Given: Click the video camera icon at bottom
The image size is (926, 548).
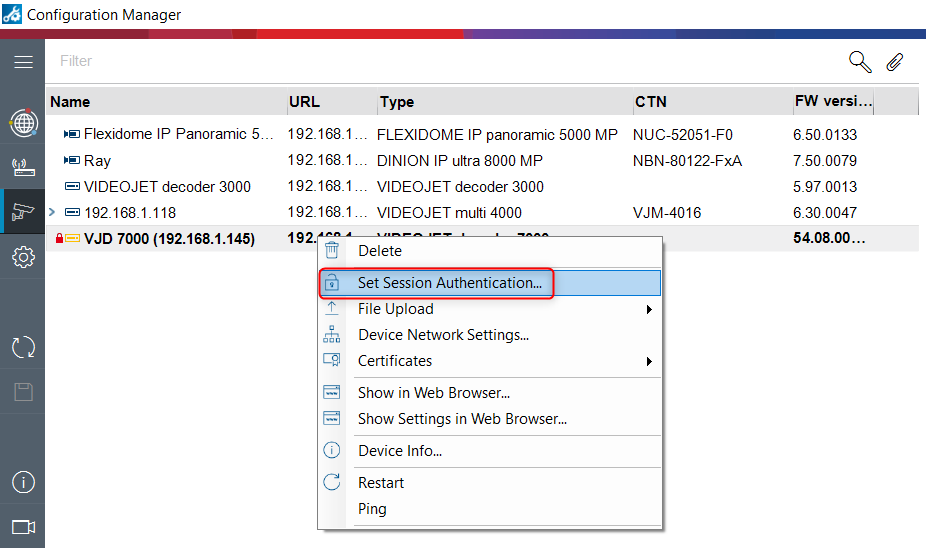Looking at the screenshot, I should pos(22,526).
